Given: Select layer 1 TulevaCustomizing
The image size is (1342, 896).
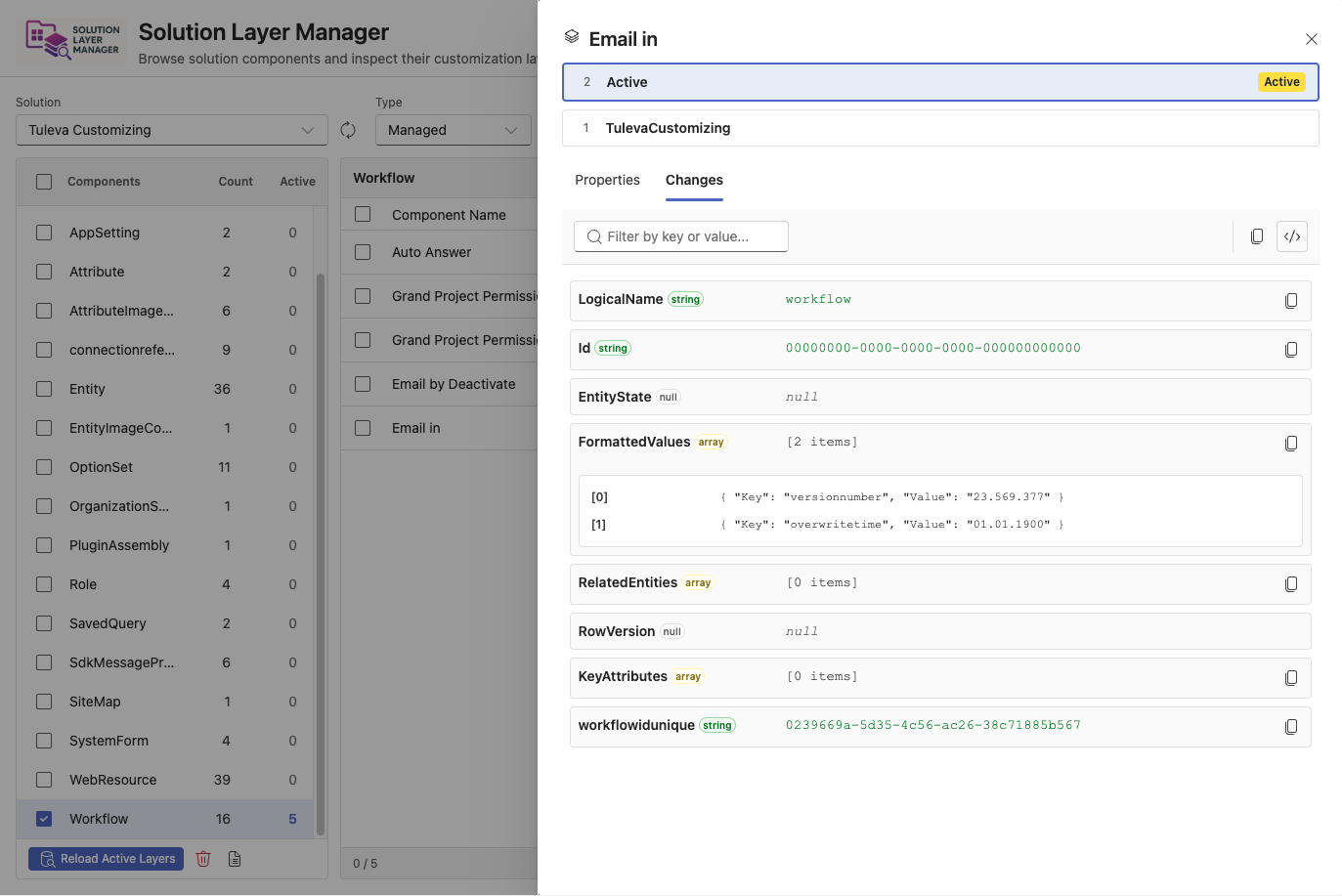Looking at the screenshot, I should [x=940, y=128].
